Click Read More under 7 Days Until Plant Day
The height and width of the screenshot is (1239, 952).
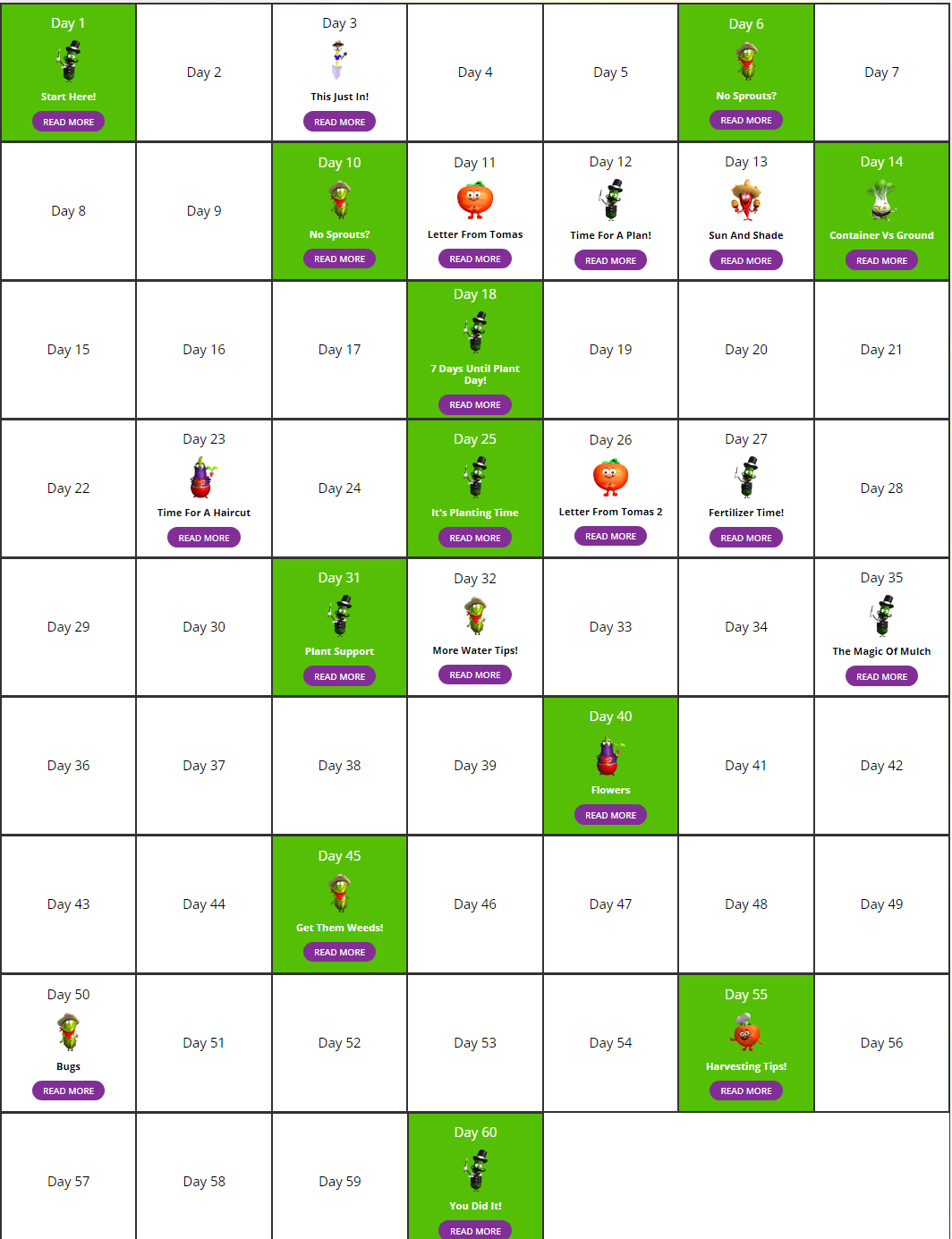tap(475, 404)
